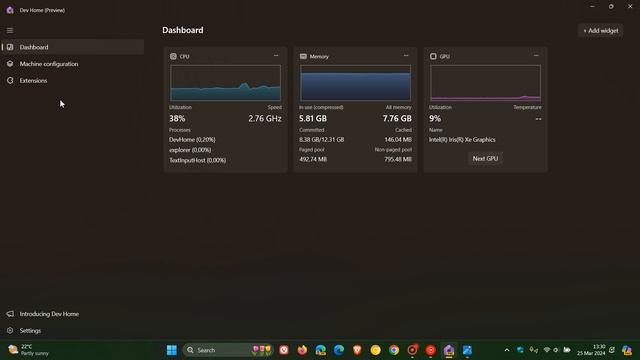Open the Windows Start menu
This screenshot has height=360, width=640.
pyautogui.click(x=172, y=350)
